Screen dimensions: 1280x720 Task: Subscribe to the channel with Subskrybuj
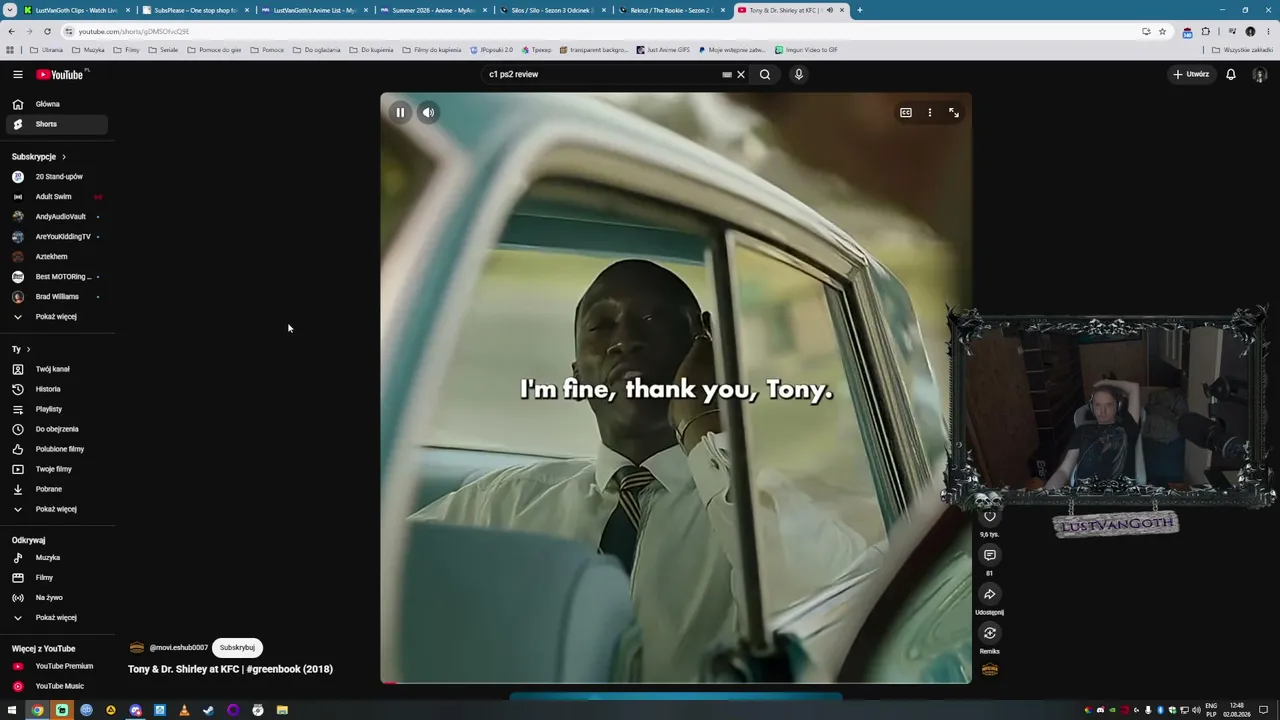point(237,648)
